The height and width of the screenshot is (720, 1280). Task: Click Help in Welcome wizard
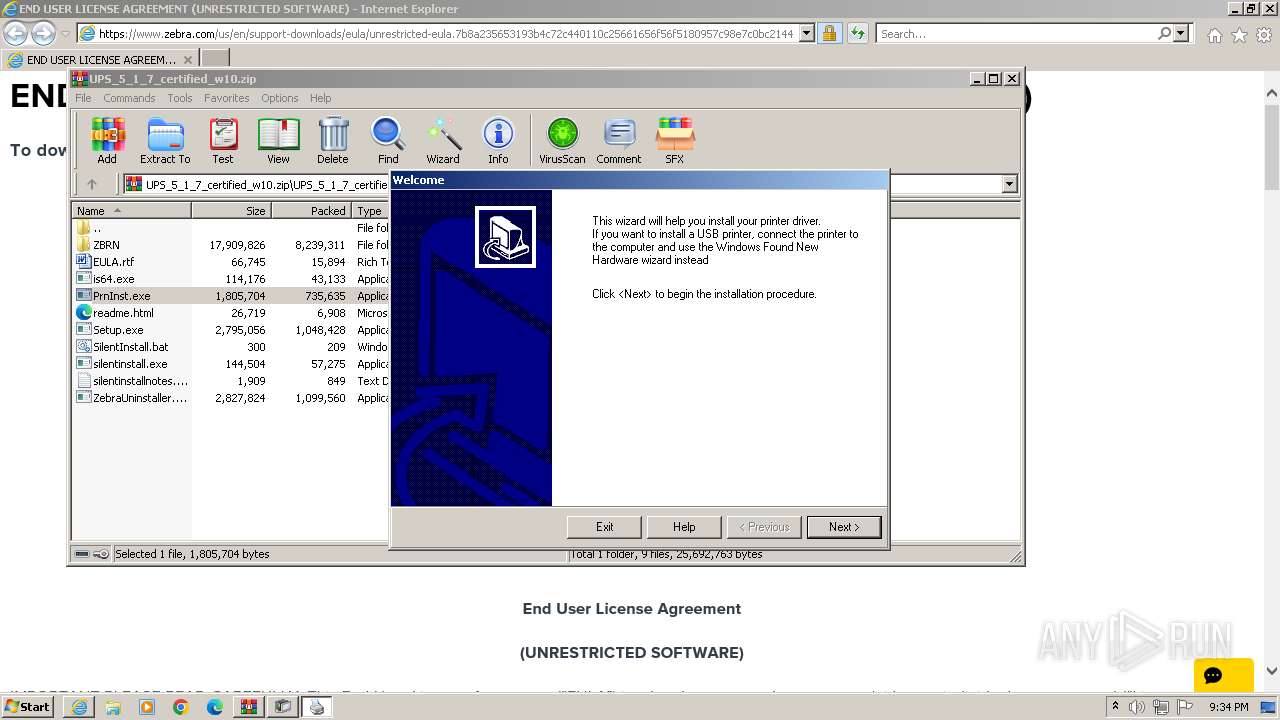684,527
